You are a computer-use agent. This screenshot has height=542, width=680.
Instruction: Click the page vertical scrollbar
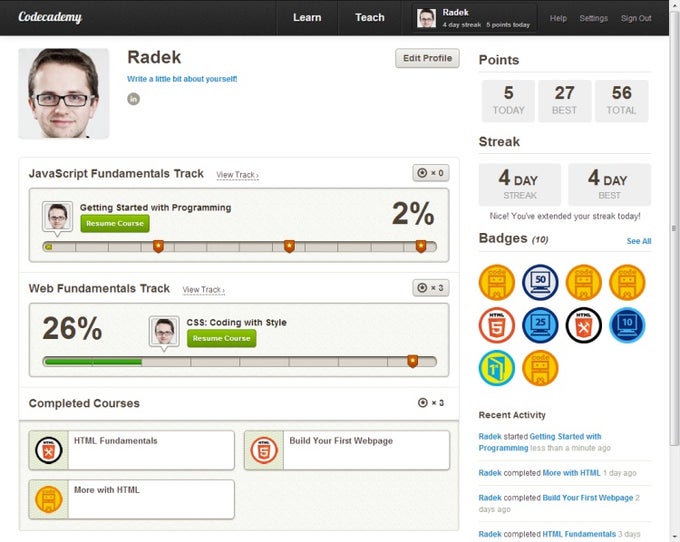[674, 230]
